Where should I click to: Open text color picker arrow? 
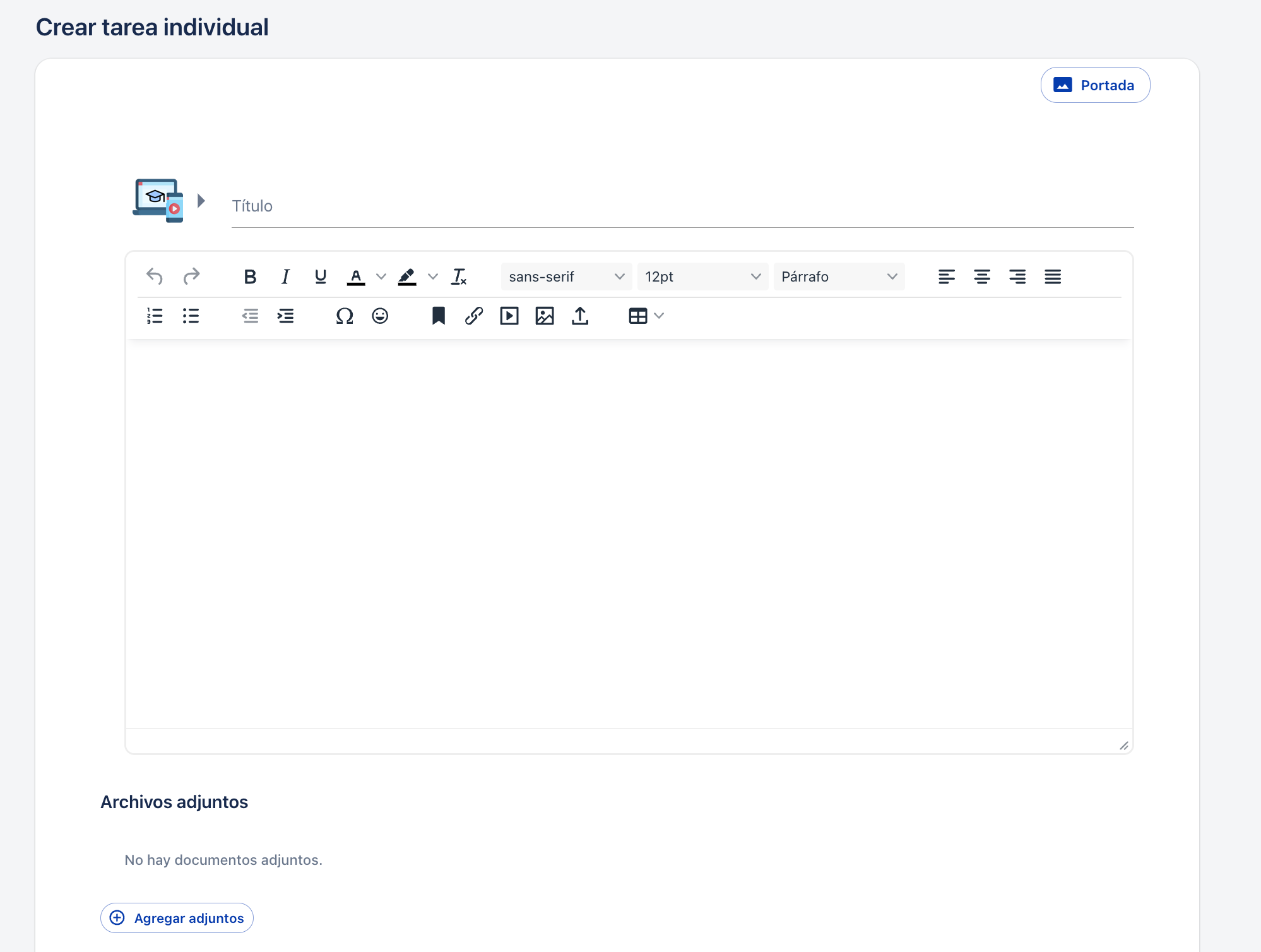click(381, 277)
